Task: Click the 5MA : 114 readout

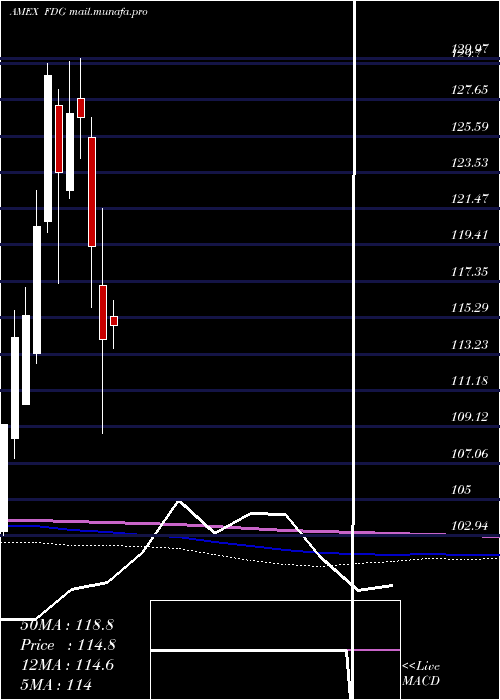Action: click(56, 684)
